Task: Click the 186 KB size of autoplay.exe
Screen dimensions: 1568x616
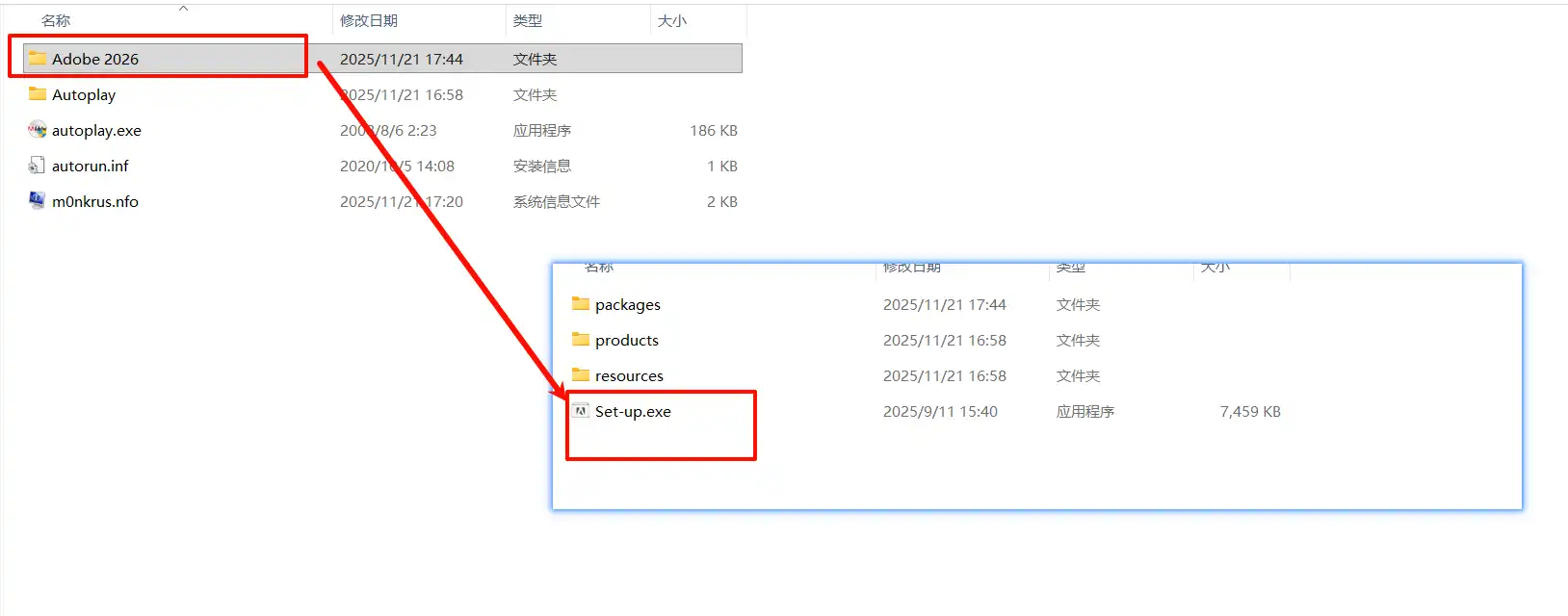Action: pos(714,130)
